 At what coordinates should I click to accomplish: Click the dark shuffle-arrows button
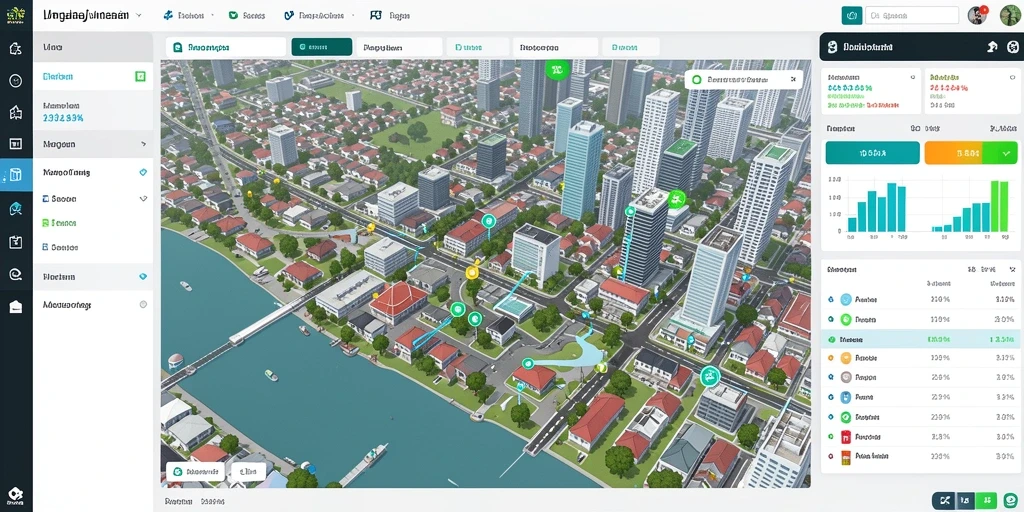pyautogui.click(x=943, y=500)
